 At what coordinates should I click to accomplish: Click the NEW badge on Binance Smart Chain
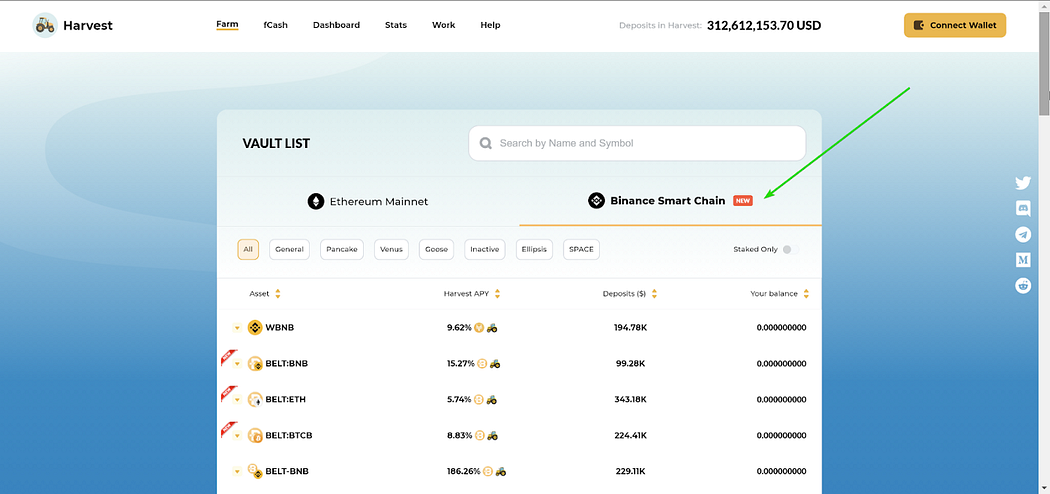pyautogui.click(x=743, y=200)
